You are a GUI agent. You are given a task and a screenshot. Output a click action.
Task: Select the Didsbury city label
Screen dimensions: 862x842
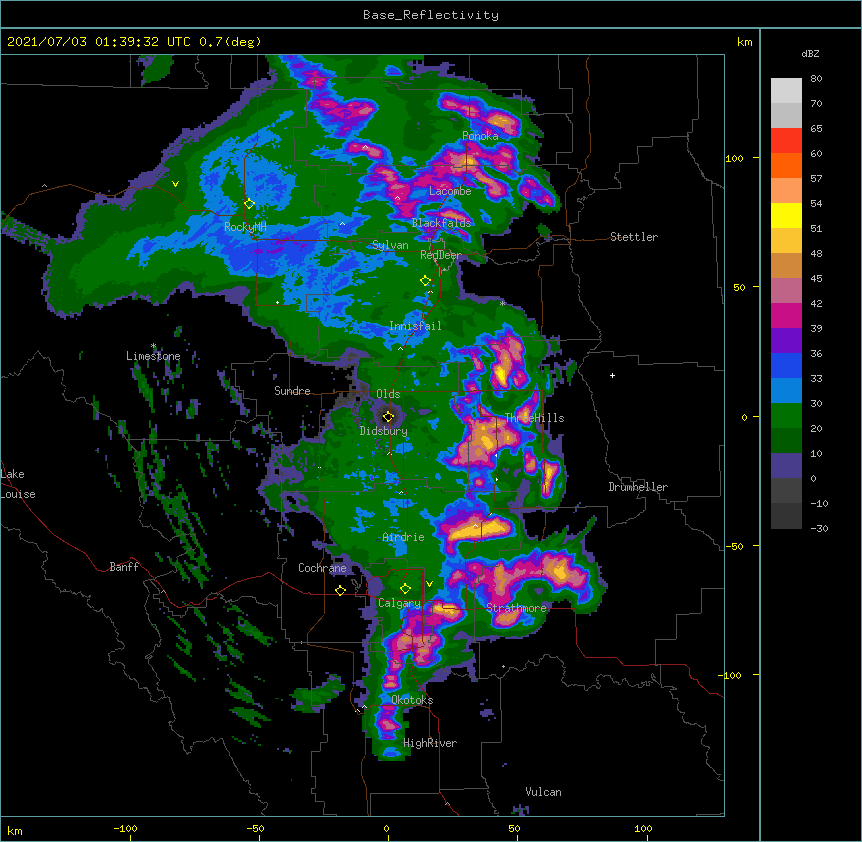pyautogui.click(x=384, y=431)
